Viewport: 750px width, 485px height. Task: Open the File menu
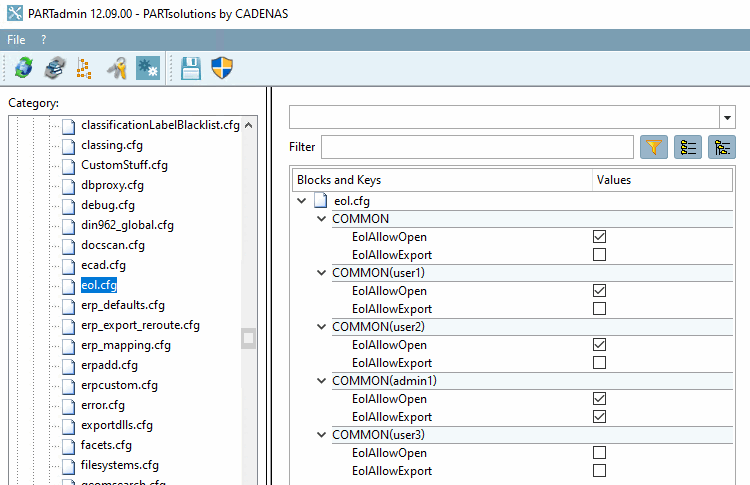point(16,40)
